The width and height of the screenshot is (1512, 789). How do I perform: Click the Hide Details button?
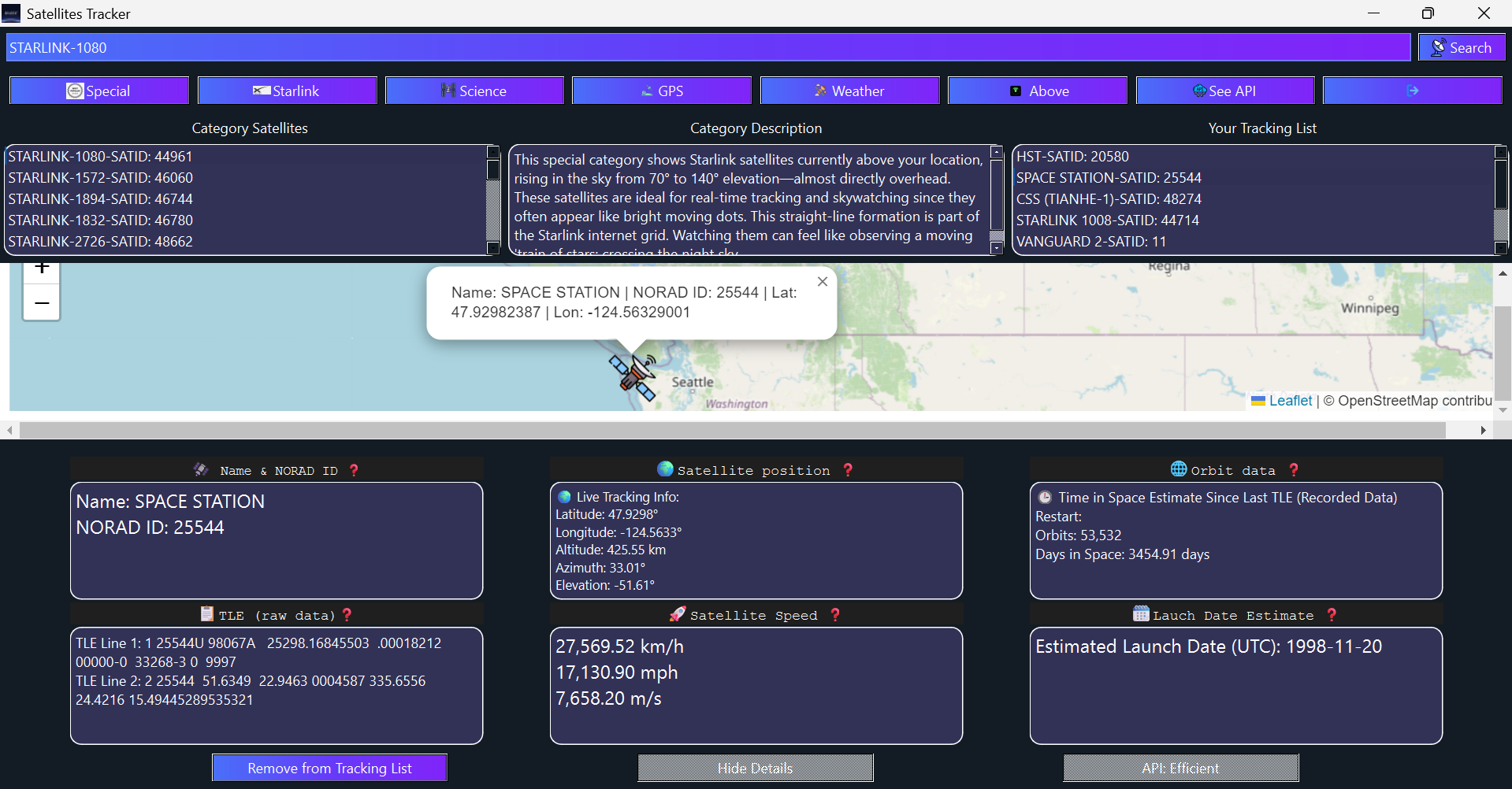756,768
